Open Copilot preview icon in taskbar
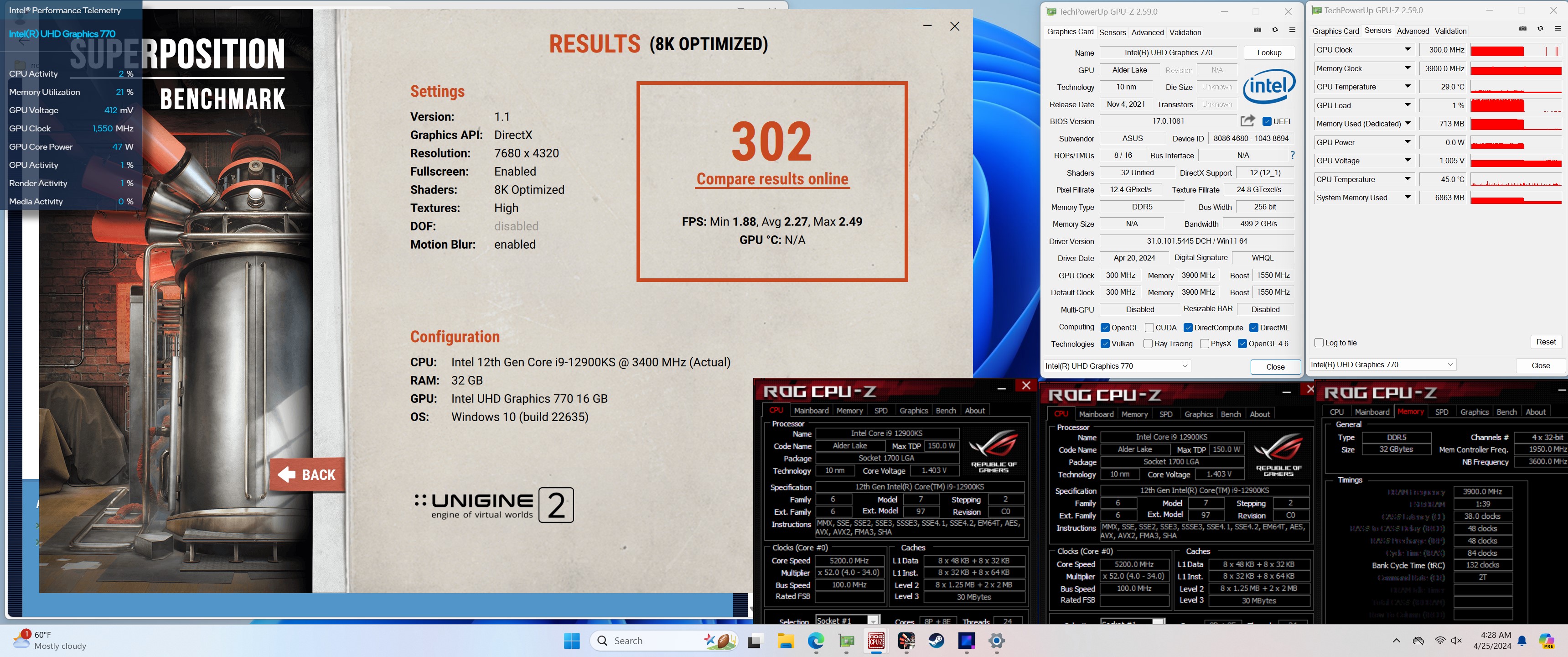 (1546, 641)
